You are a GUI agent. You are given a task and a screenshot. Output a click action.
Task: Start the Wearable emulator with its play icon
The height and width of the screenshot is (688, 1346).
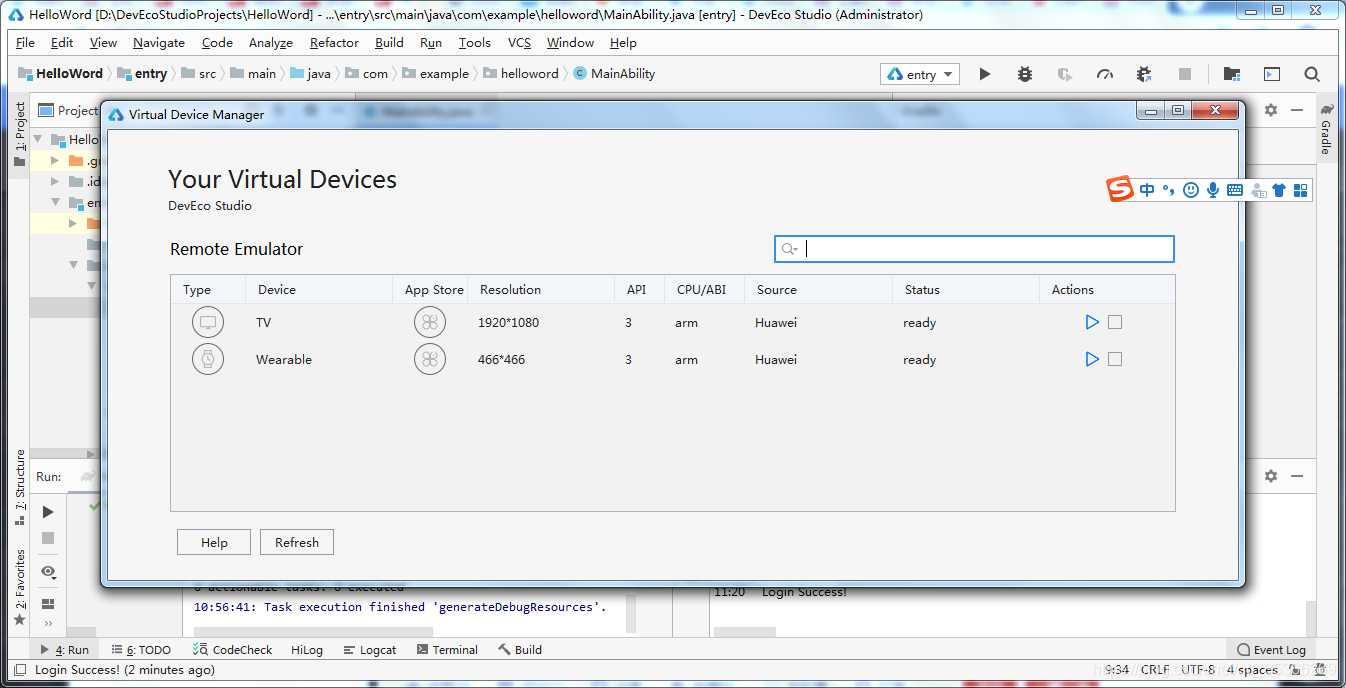(1092, 359)
